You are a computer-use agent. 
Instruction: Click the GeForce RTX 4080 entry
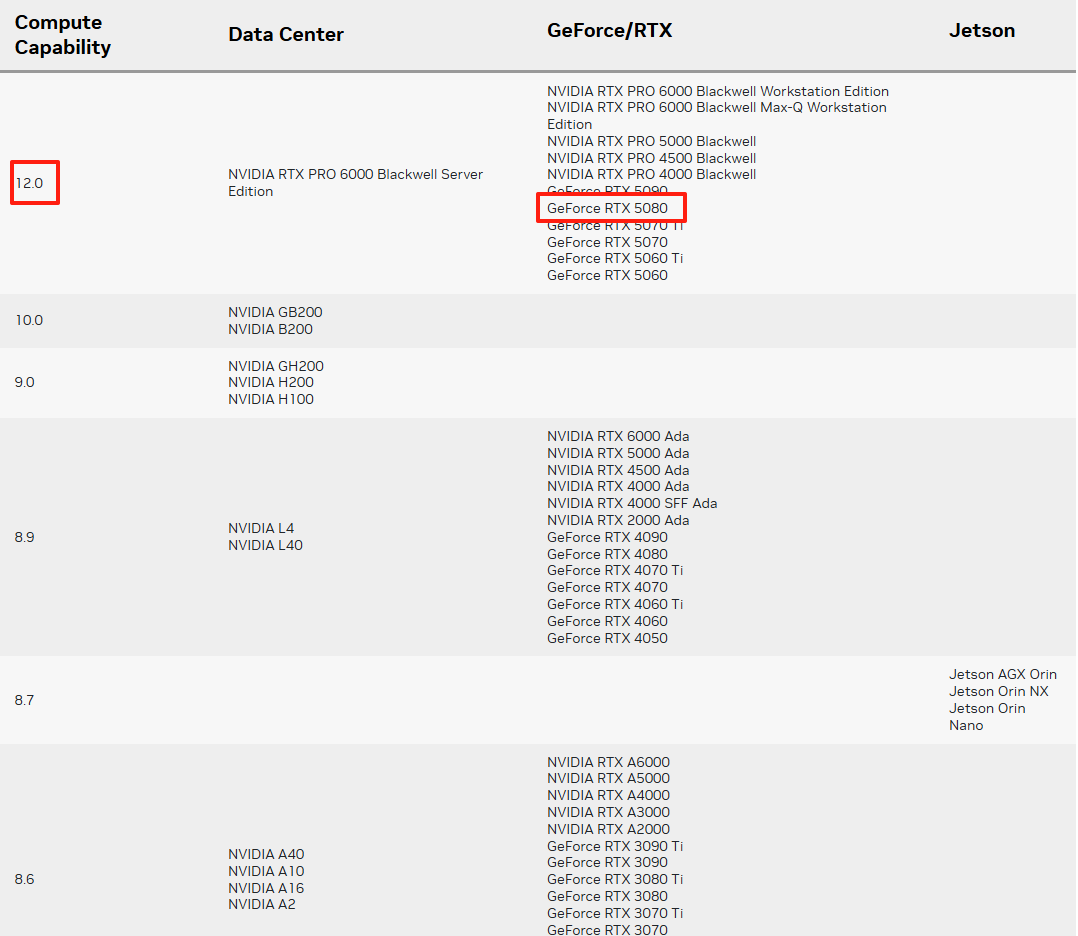[x=607, y=554]
